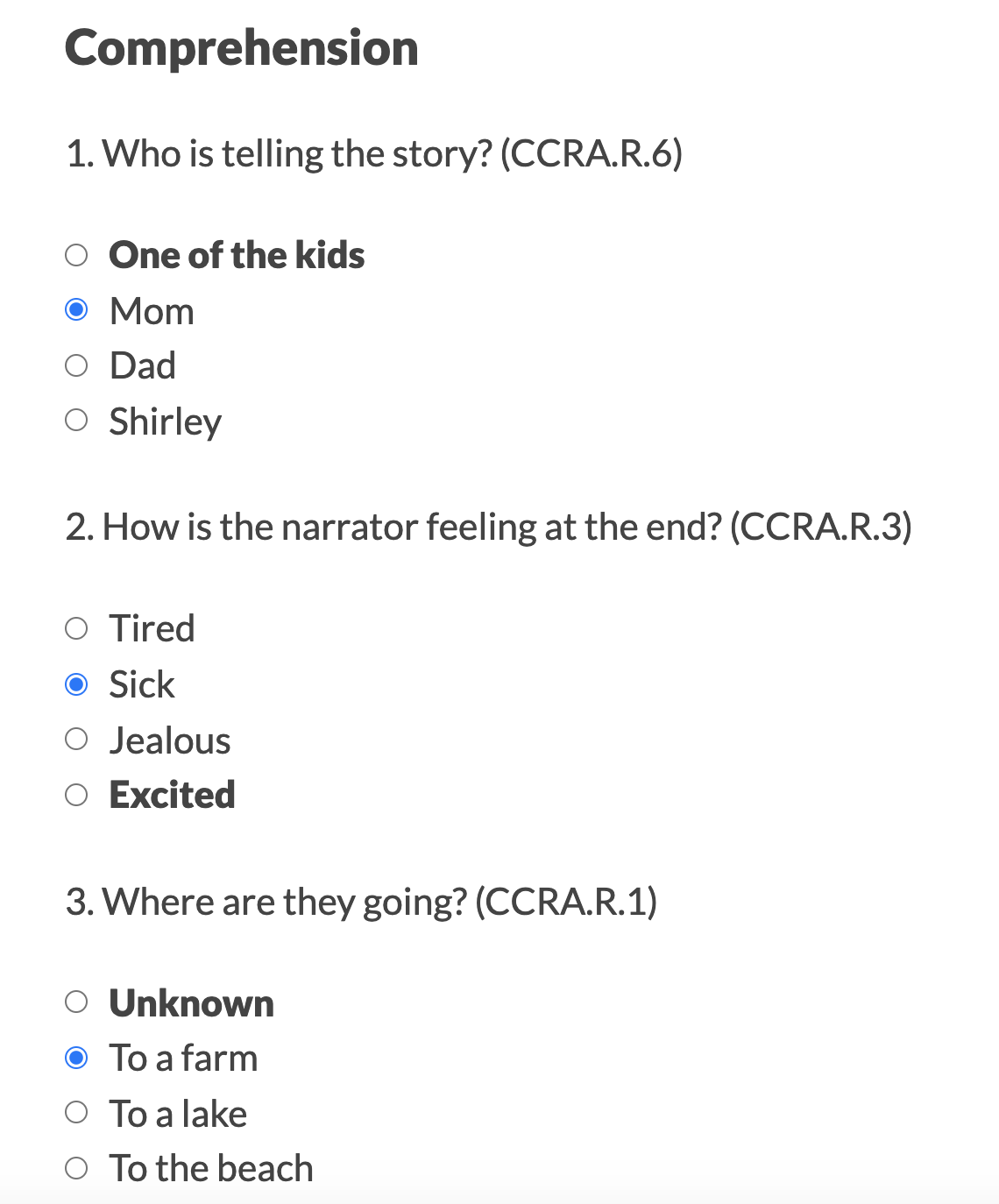Click question 1 'Who is telling the story?'
Image resolution: width=999 pixels, height=1204 pixels.
[374, 154]
